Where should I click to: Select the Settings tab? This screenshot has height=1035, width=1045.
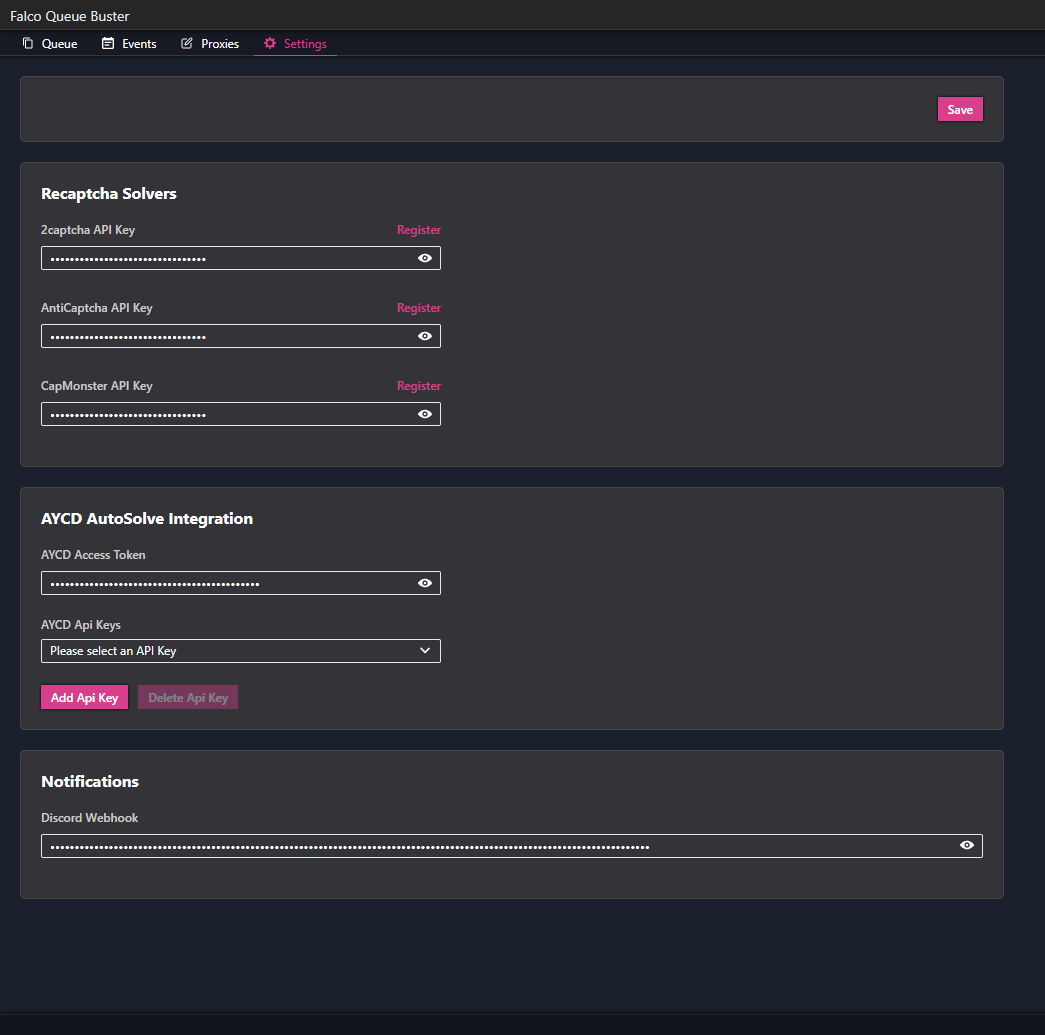295,43
